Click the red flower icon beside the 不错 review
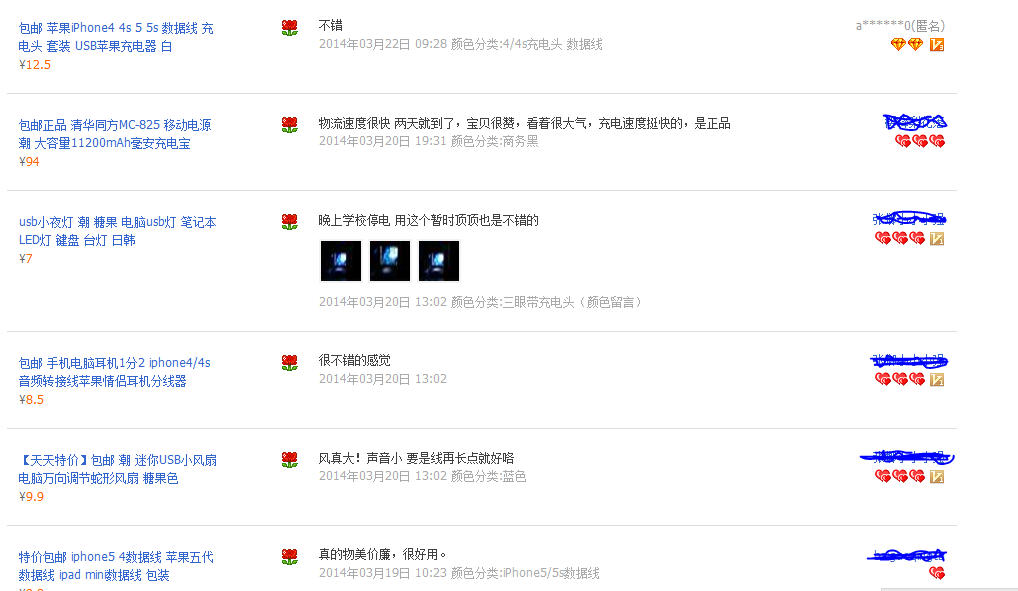 point(290,28)
